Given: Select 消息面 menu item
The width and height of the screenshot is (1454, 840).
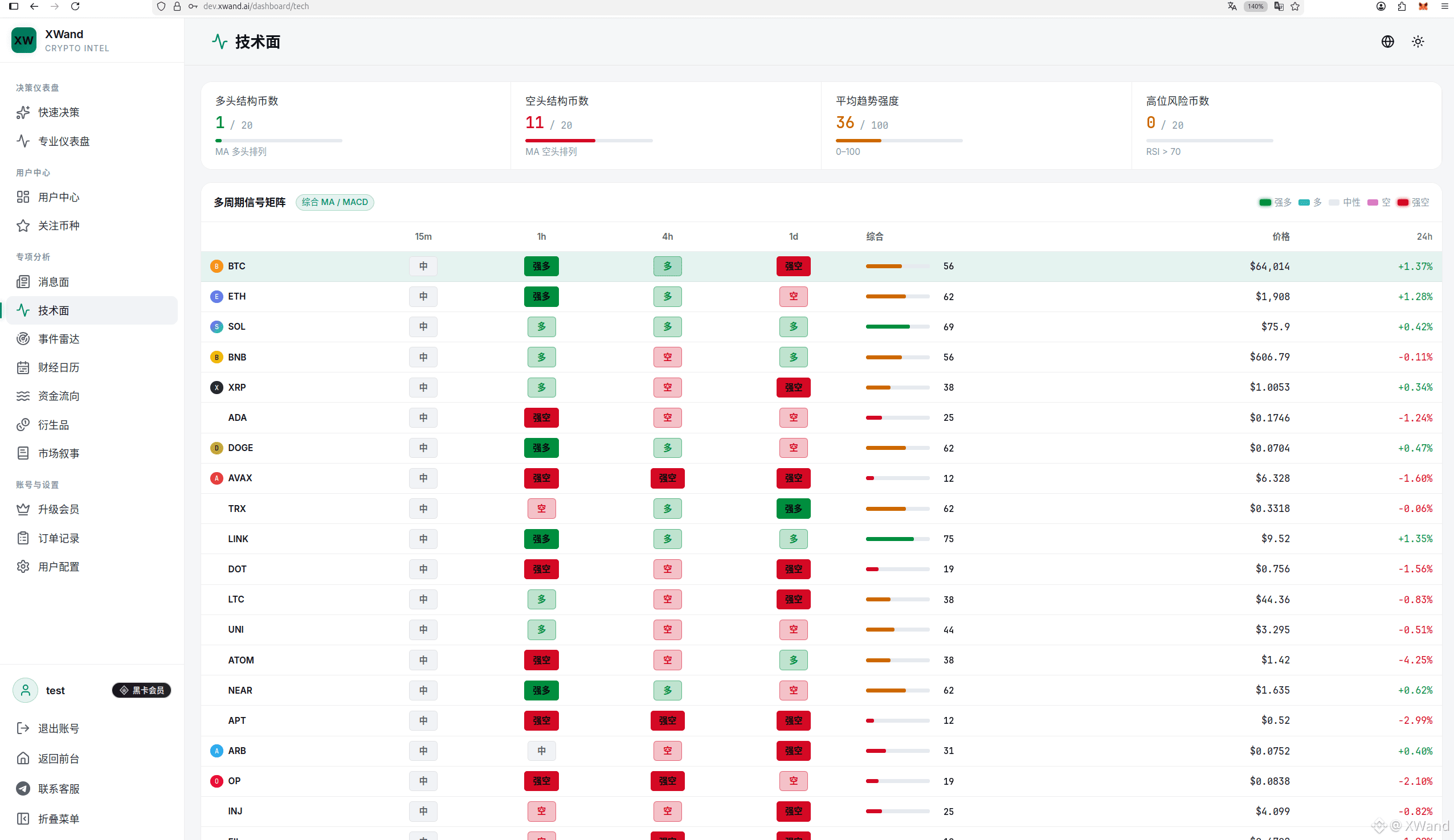Looking at the screenshot, I should tap(92, 282).
